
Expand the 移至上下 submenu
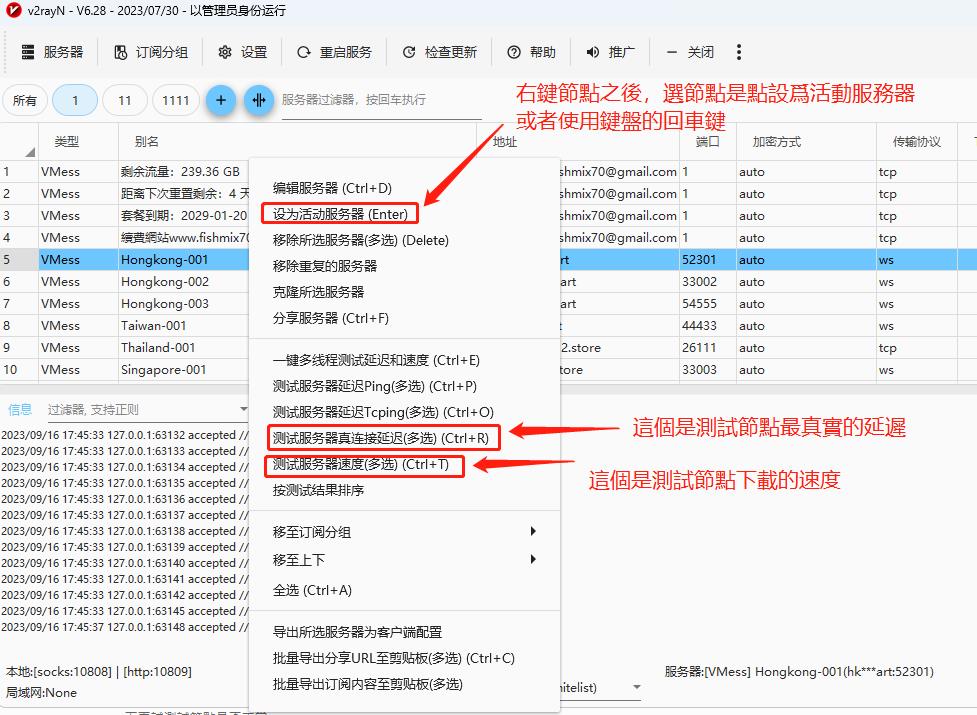tap(533, 559)
